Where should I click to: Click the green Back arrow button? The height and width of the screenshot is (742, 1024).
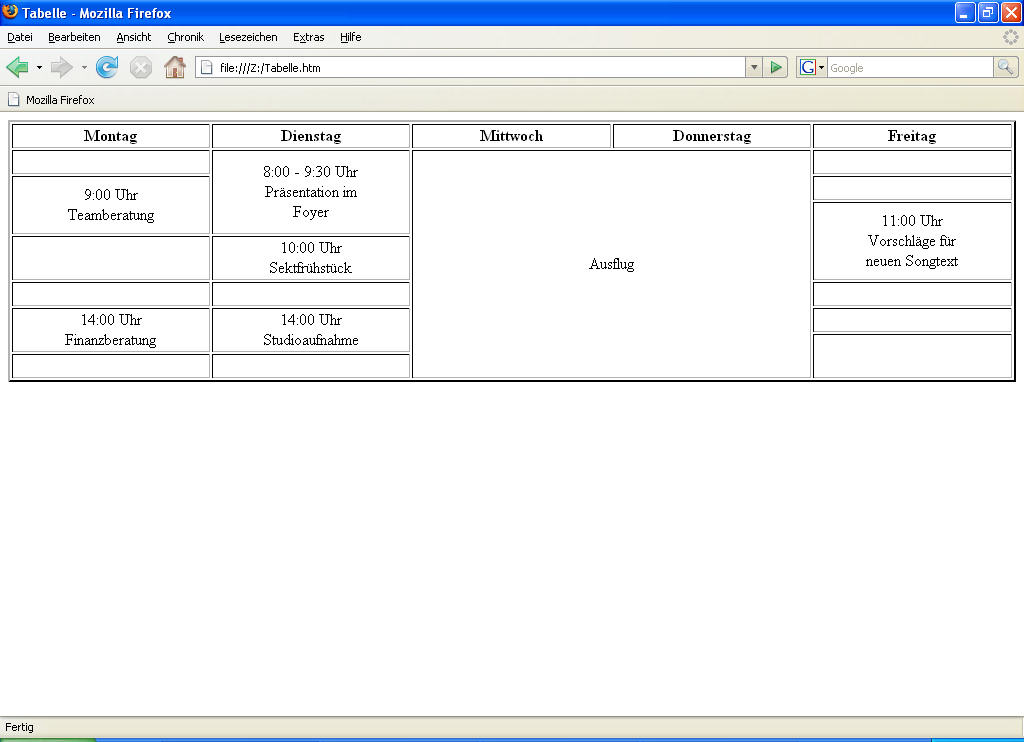[17, 67]
